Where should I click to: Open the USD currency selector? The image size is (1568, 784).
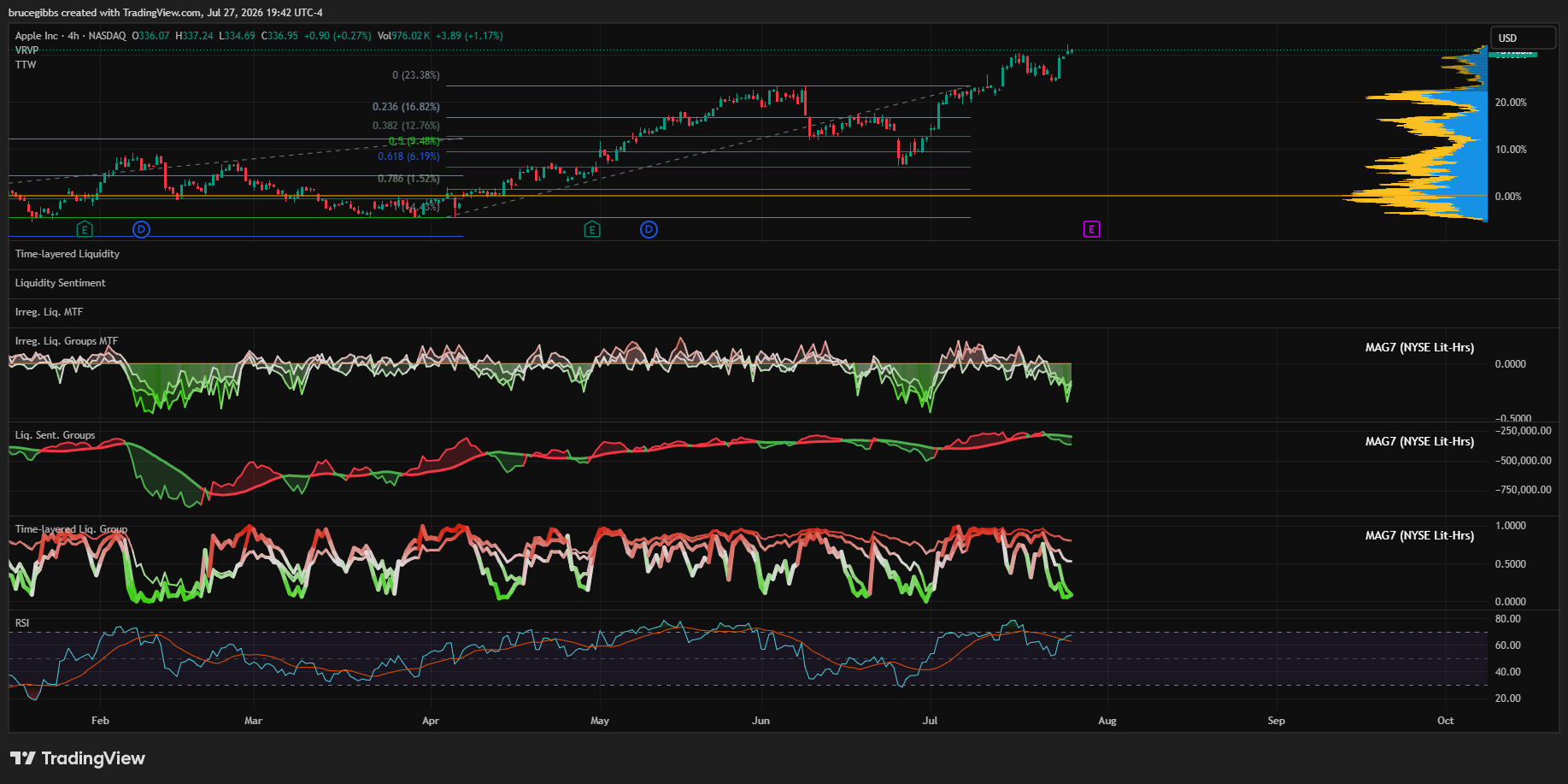pos(1524,38)
